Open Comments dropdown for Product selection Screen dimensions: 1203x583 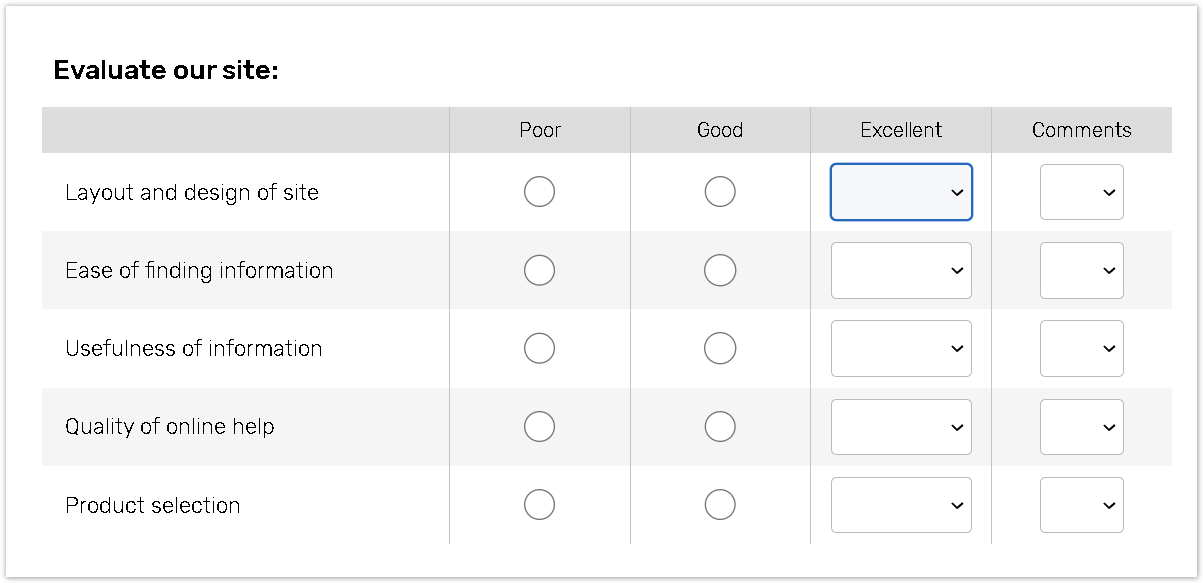click(x=1081, y=505)
